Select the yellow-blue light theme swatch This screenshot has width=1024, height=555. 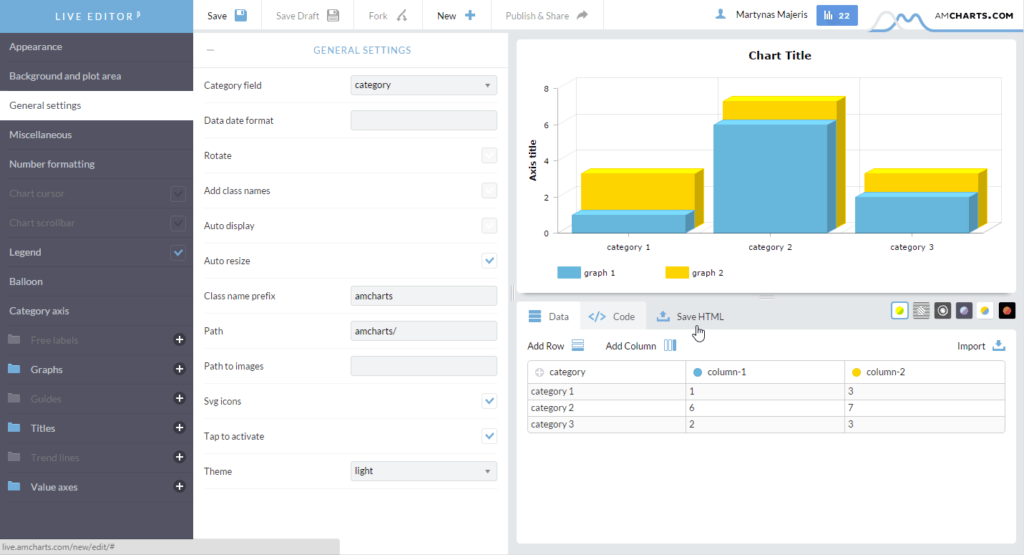pos(985,311)
